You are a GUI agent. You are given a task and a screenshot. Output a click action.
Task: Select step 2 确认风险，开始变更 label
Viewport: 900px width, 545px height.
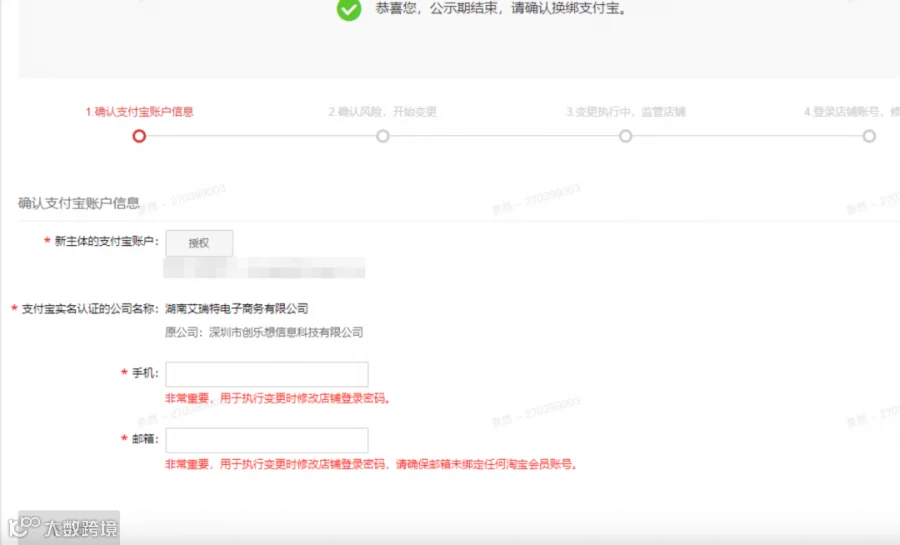[383, 111]
